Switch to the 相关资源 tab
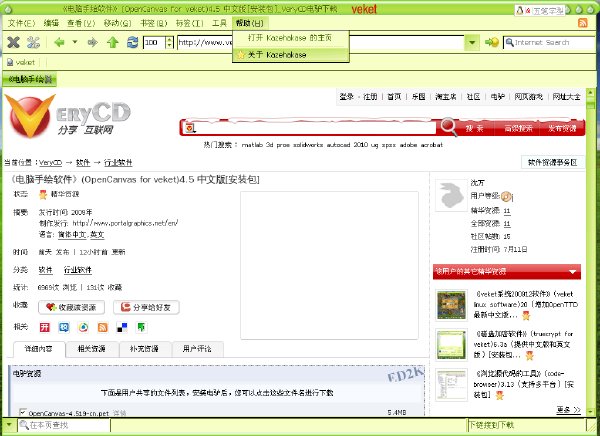Viewport: 600px width, 436px height. point(92,349)
